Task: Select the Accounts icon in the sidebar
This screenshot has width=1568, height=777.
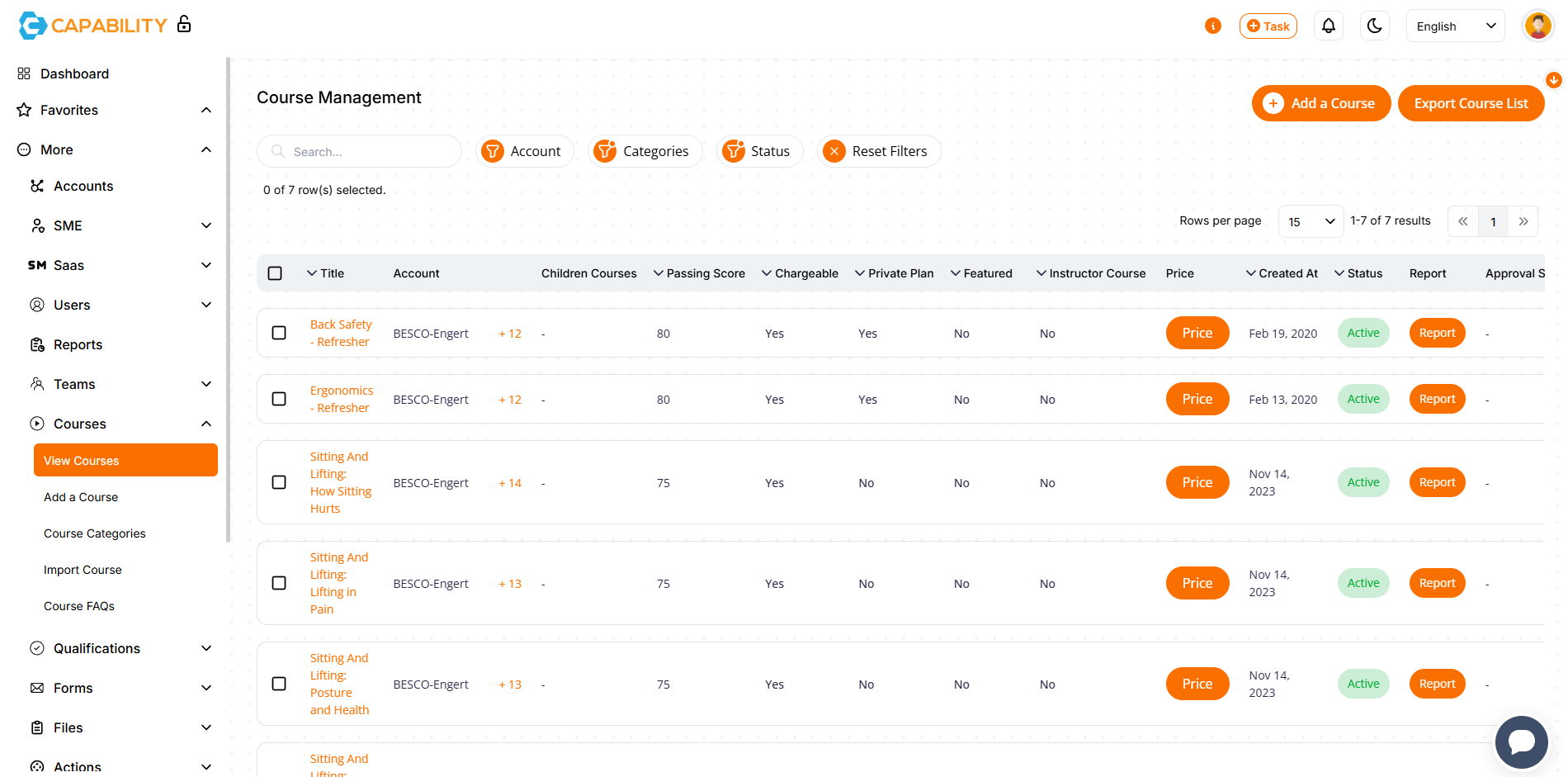Action: (x=36, y=186)
